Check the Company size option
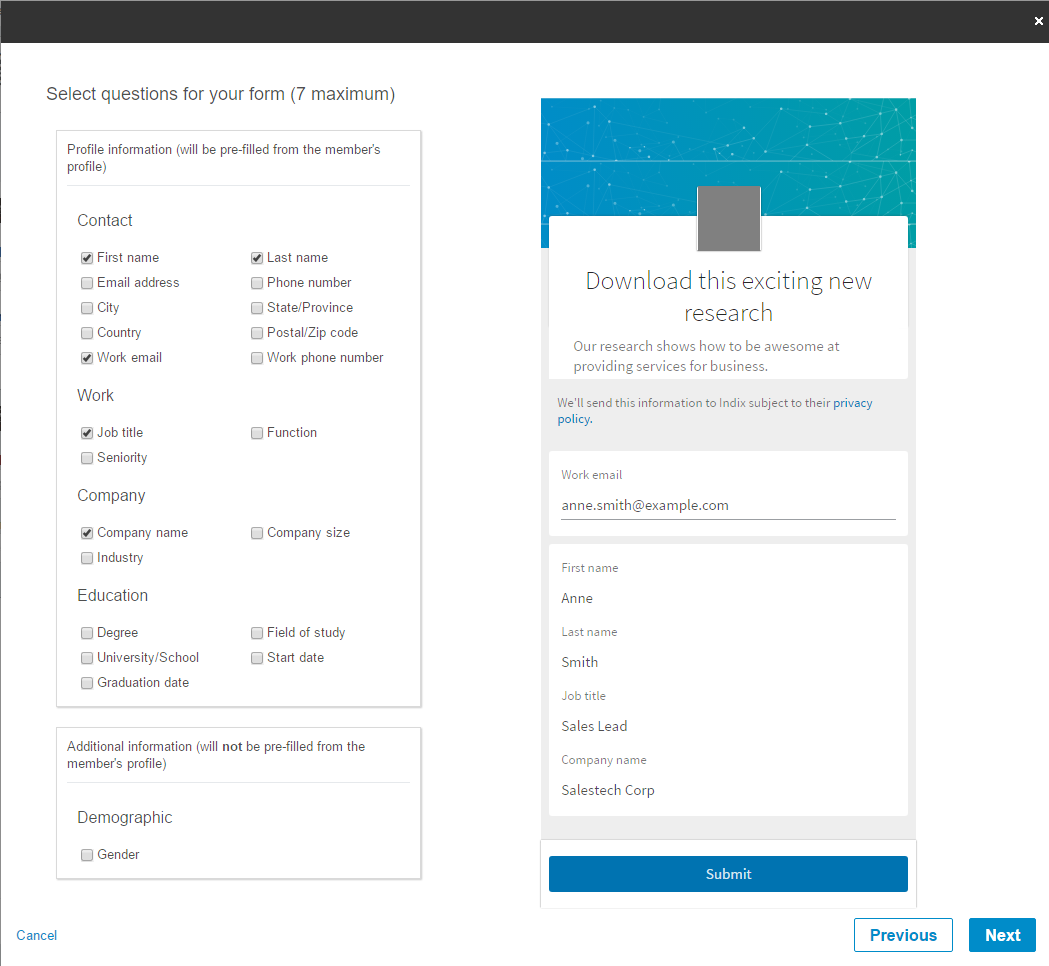The image size is (1049, 966). click(258, 533)
